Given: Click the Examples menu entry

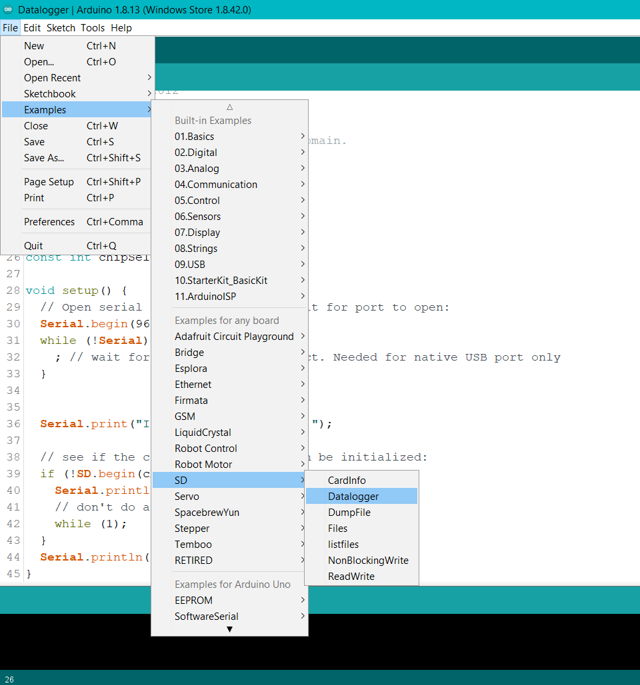Looking at the screenshot, I should click(x=77, y=110).
